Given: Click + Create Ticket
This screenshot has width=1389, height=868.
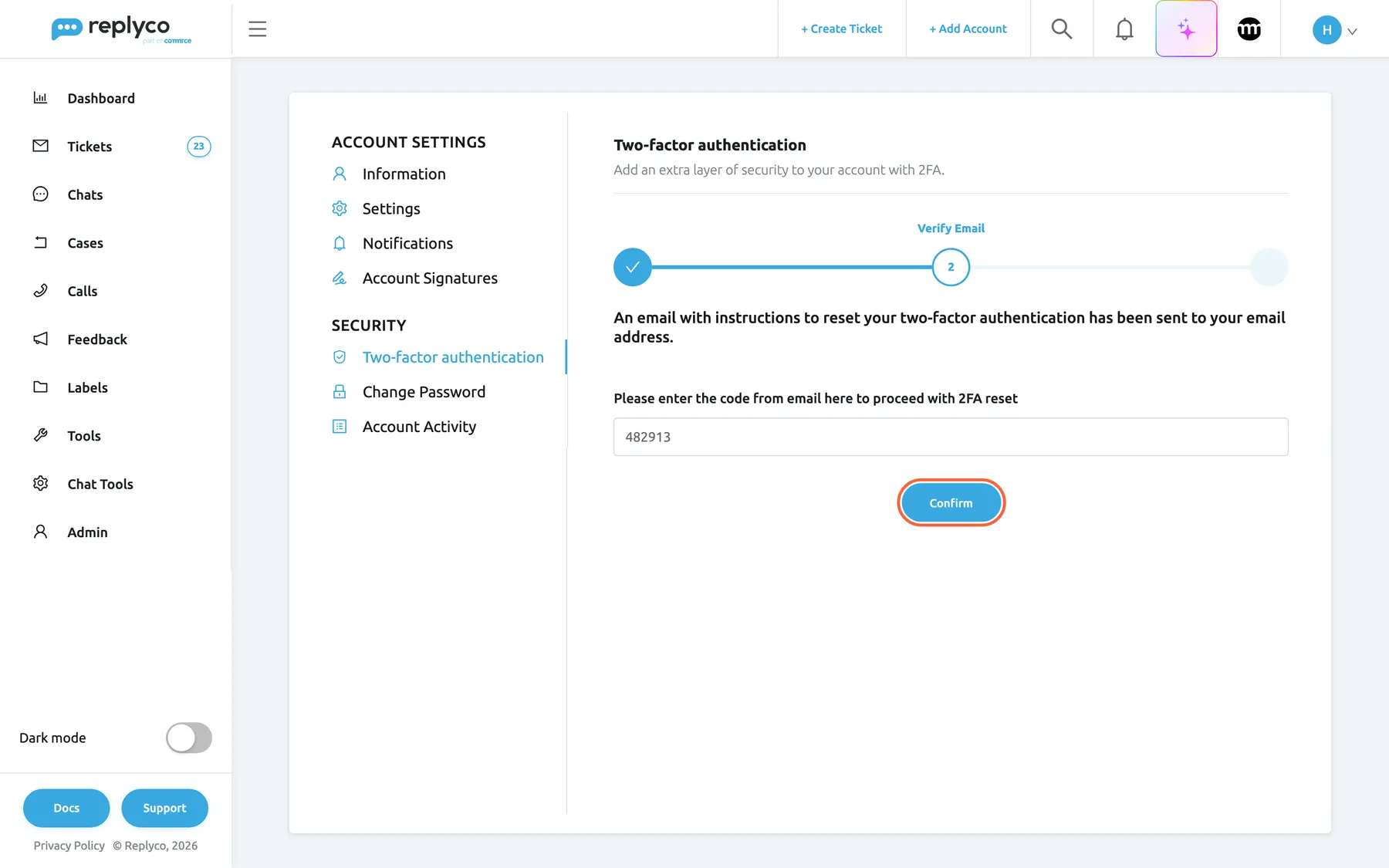Looking at the screenshot, I should (x=841, y=29).
